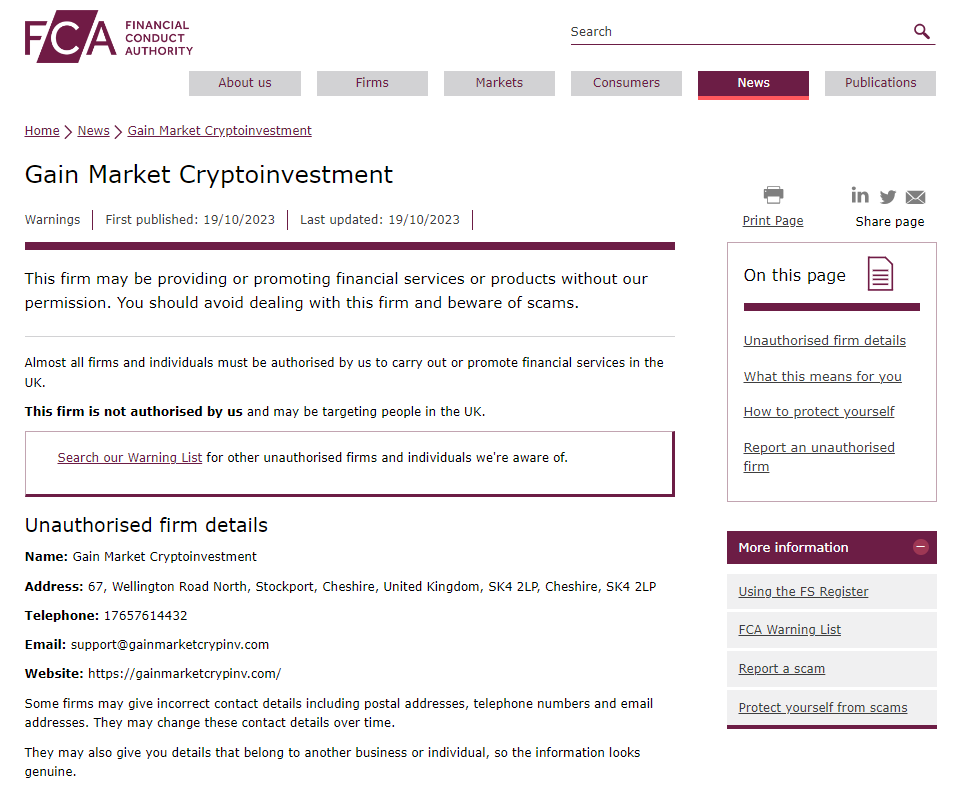Viewport: 957px width, 788px height.
Task: Click the search magnifier icon
Action: pos(922,32)
